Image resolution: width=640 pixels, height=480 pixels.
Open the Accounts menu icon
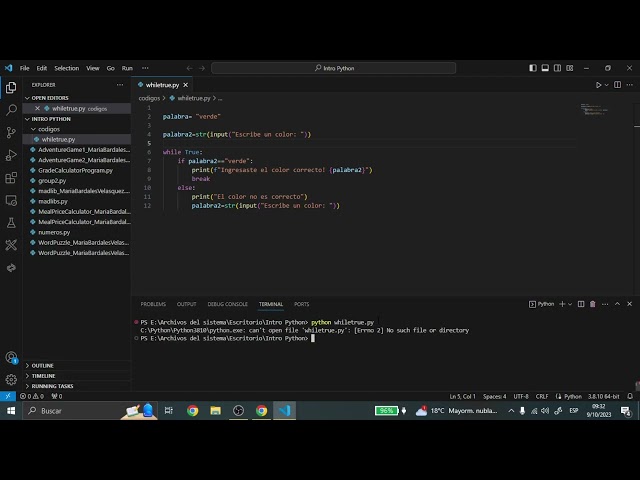tap(11, 358)
